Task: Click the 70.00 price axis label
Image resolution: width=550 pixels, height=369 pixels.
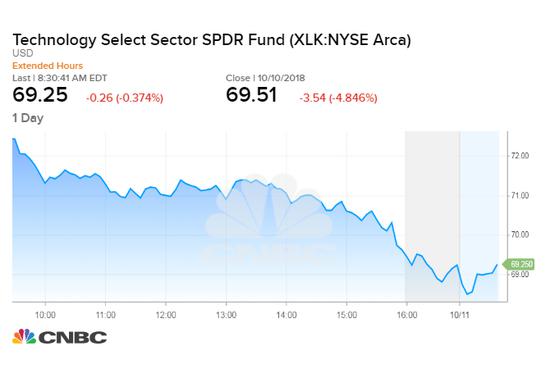Action: (520, 235)
